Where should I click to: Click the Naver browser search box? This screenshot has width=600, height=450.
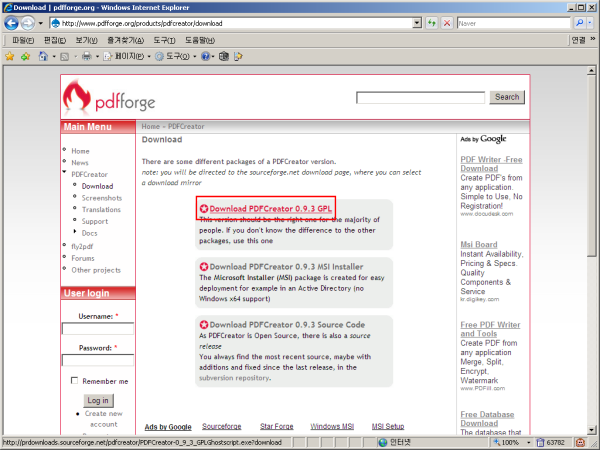tap(514, 23)
